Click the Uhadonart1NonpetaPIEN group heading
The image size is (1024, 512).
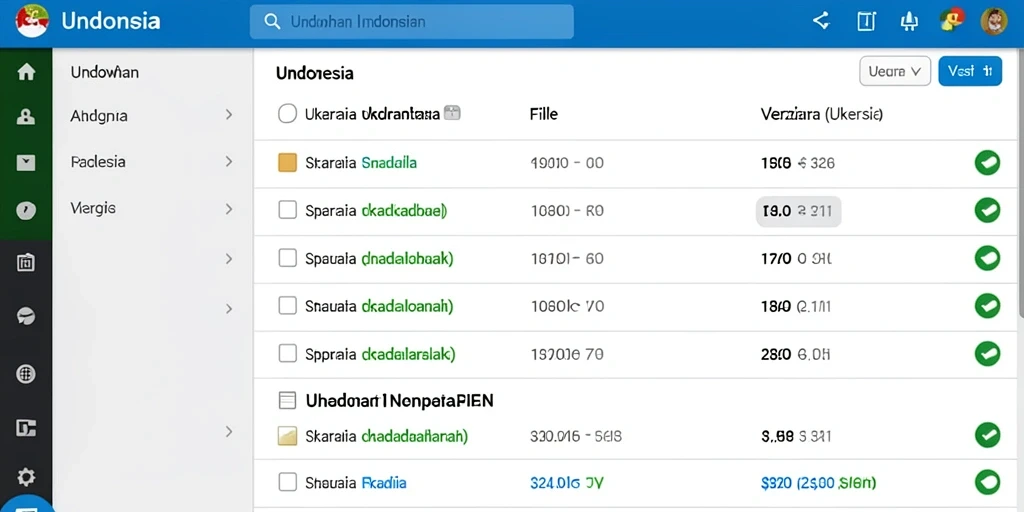[x=400, y=400]
